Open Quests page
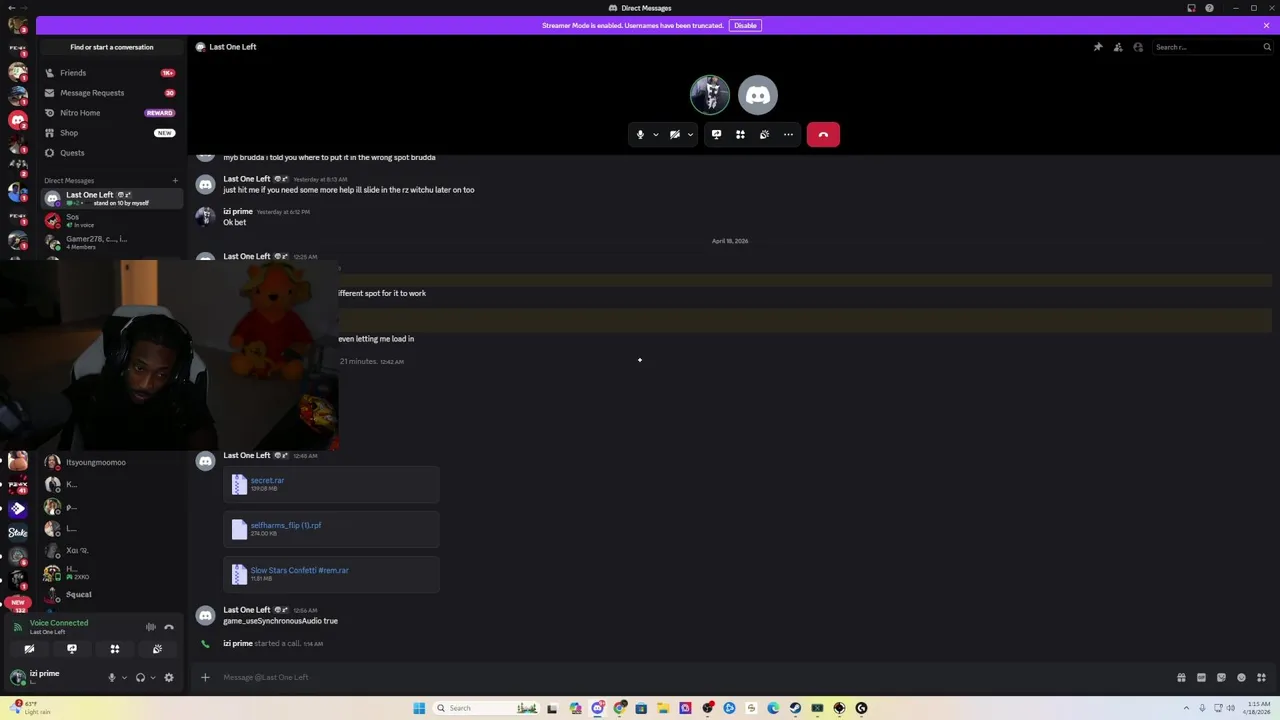 coord(111,153)
